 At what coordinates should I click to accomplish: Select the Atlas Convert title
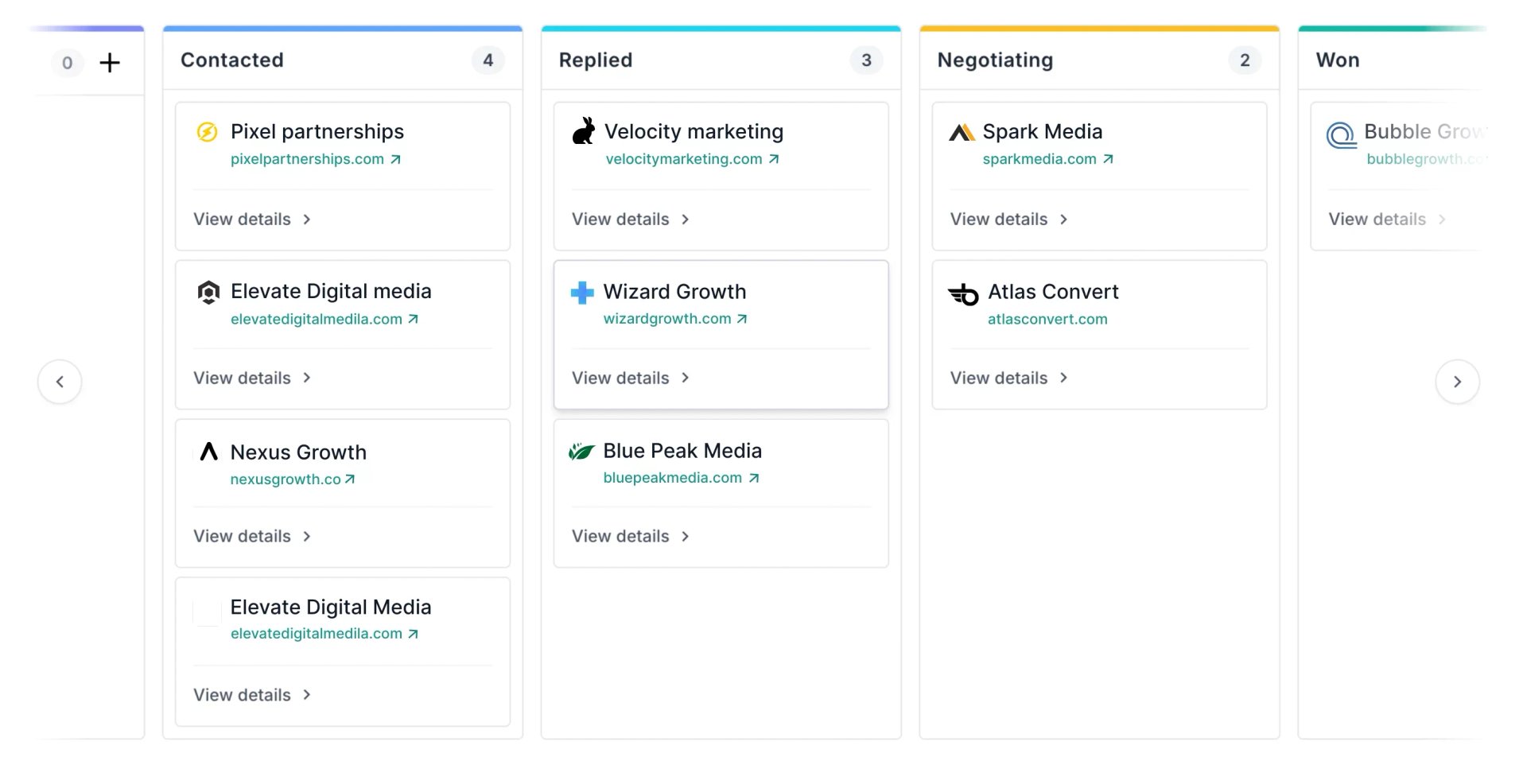[1053, 292]
